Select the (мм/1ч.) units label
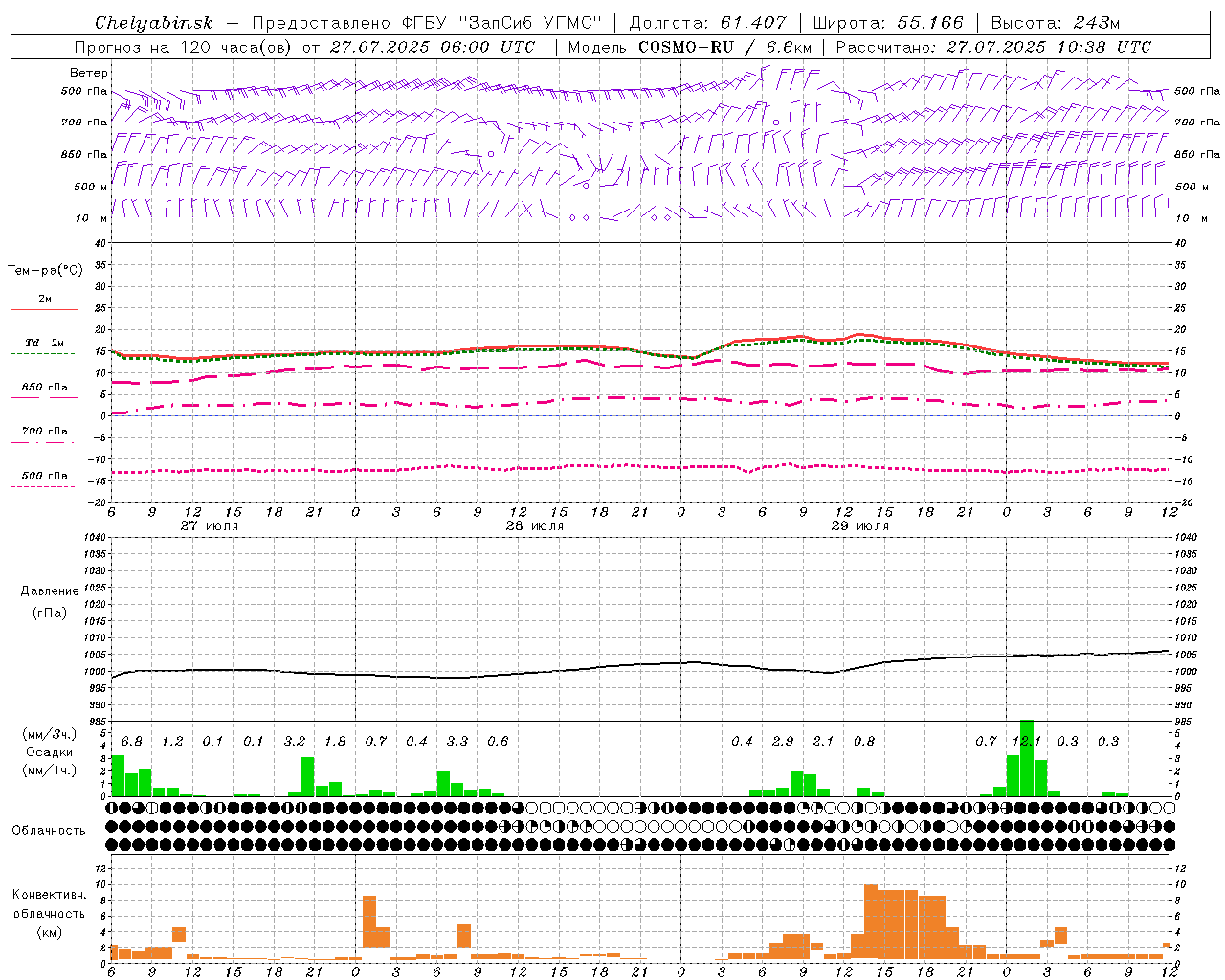 point(49,770)
